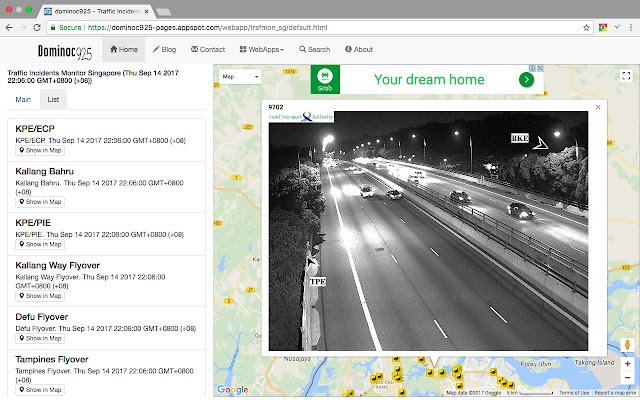
Task: Switch to the List tab
Action: [x=53, y=99]
